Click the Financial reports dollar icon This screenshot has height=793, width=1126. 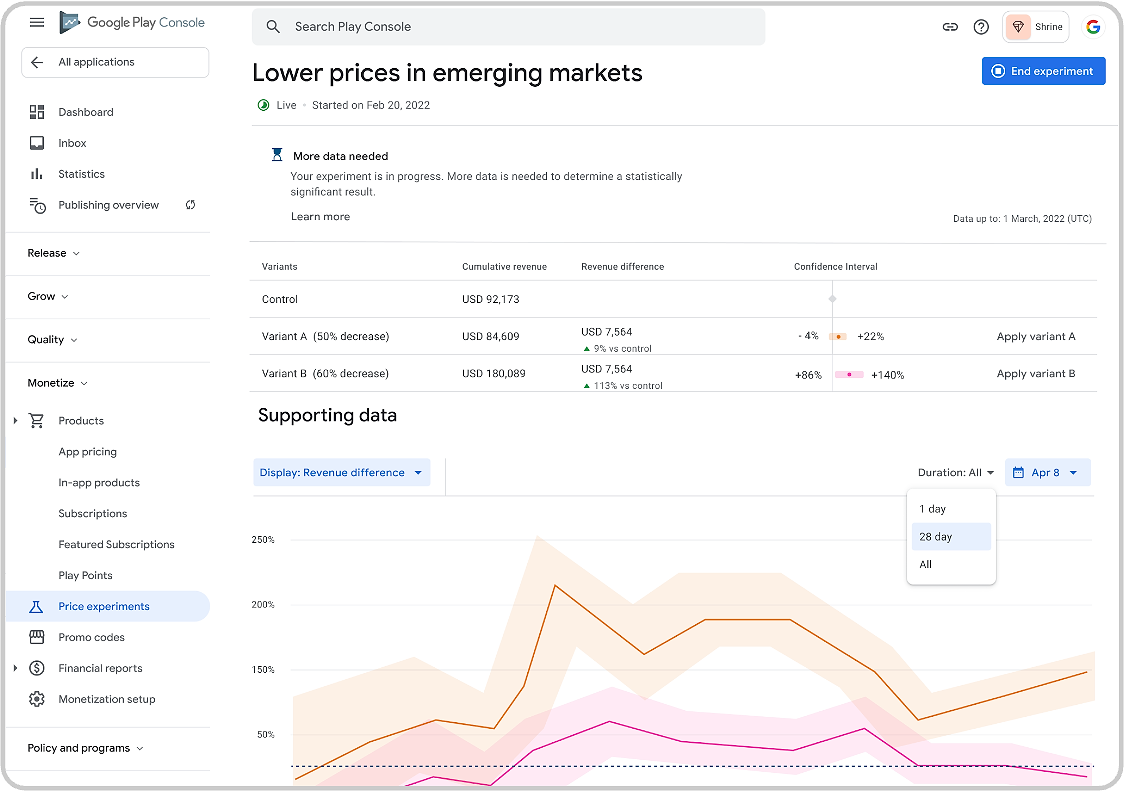[x=37, y=668]
